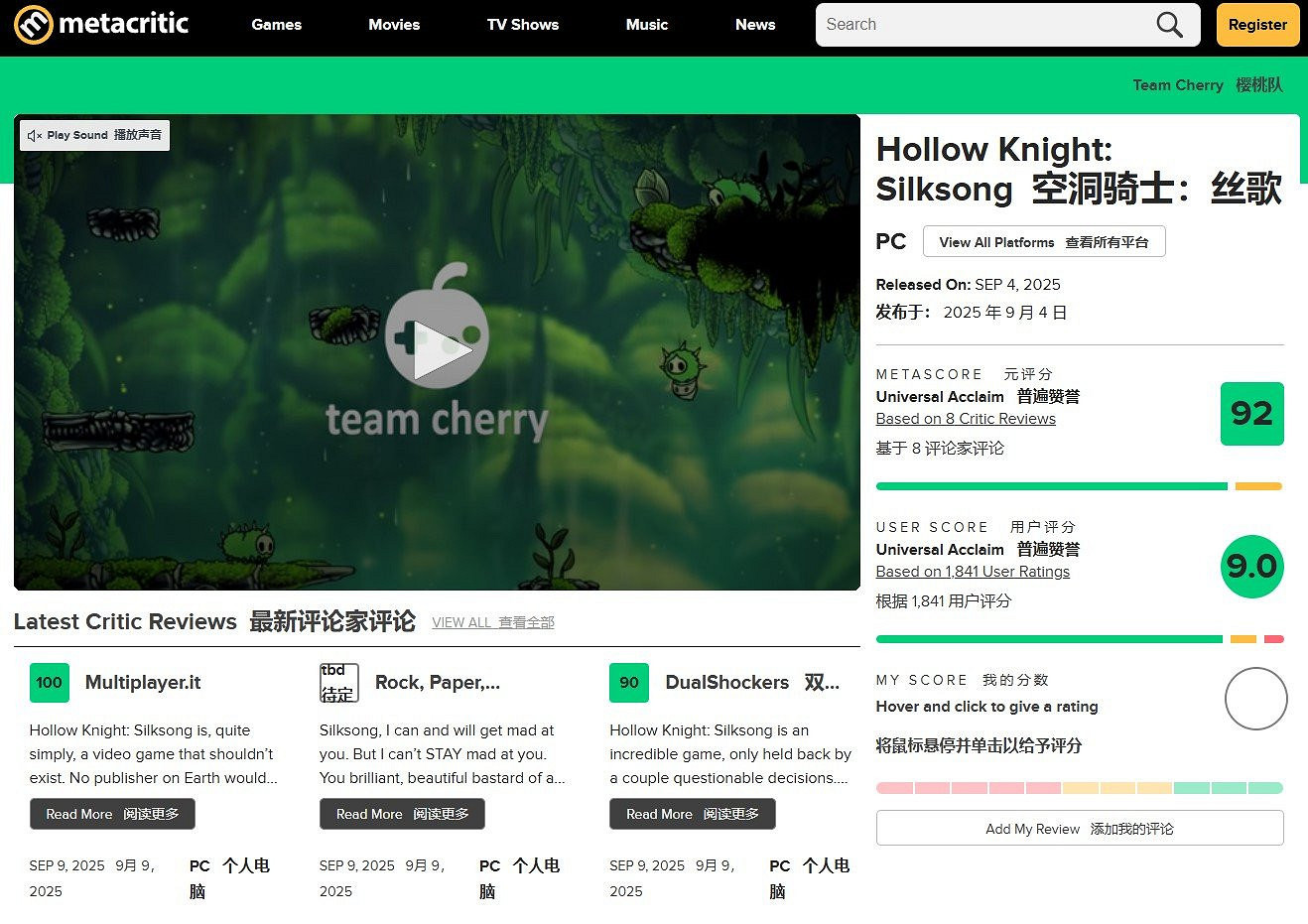The image size is (1308, 924).
Task: Select TV Shows in the navigation bar
Action: pyautogui.click(x=522, y=25)
